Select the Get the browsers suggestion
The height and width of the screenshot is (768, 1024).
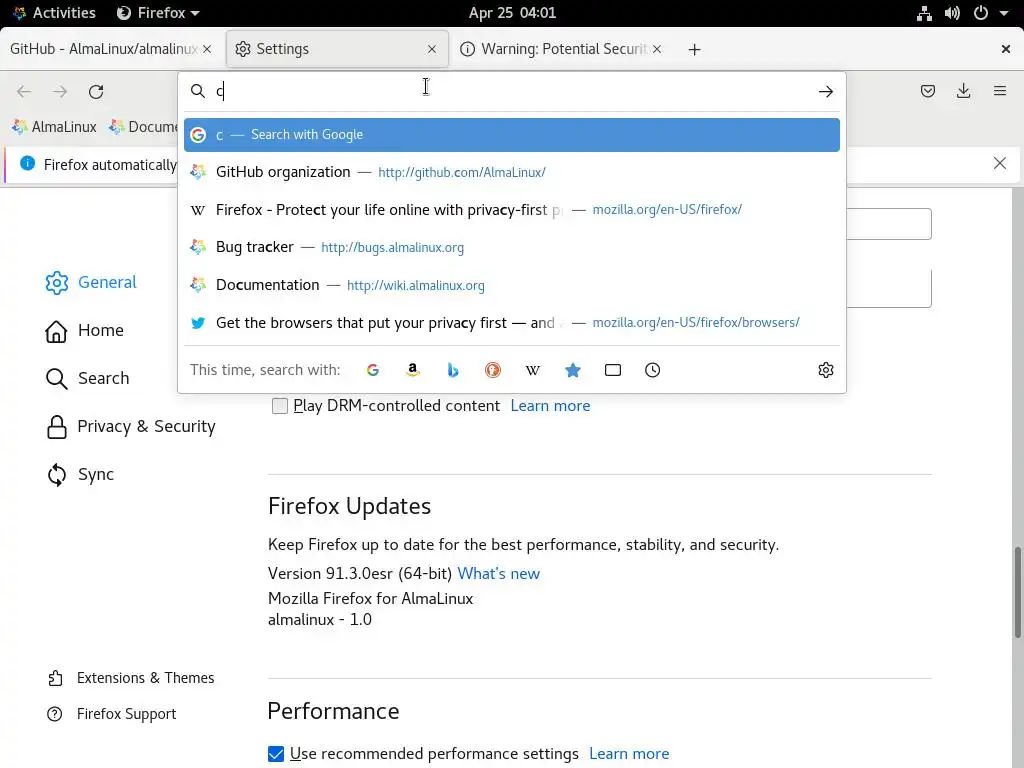click(512, 323)
